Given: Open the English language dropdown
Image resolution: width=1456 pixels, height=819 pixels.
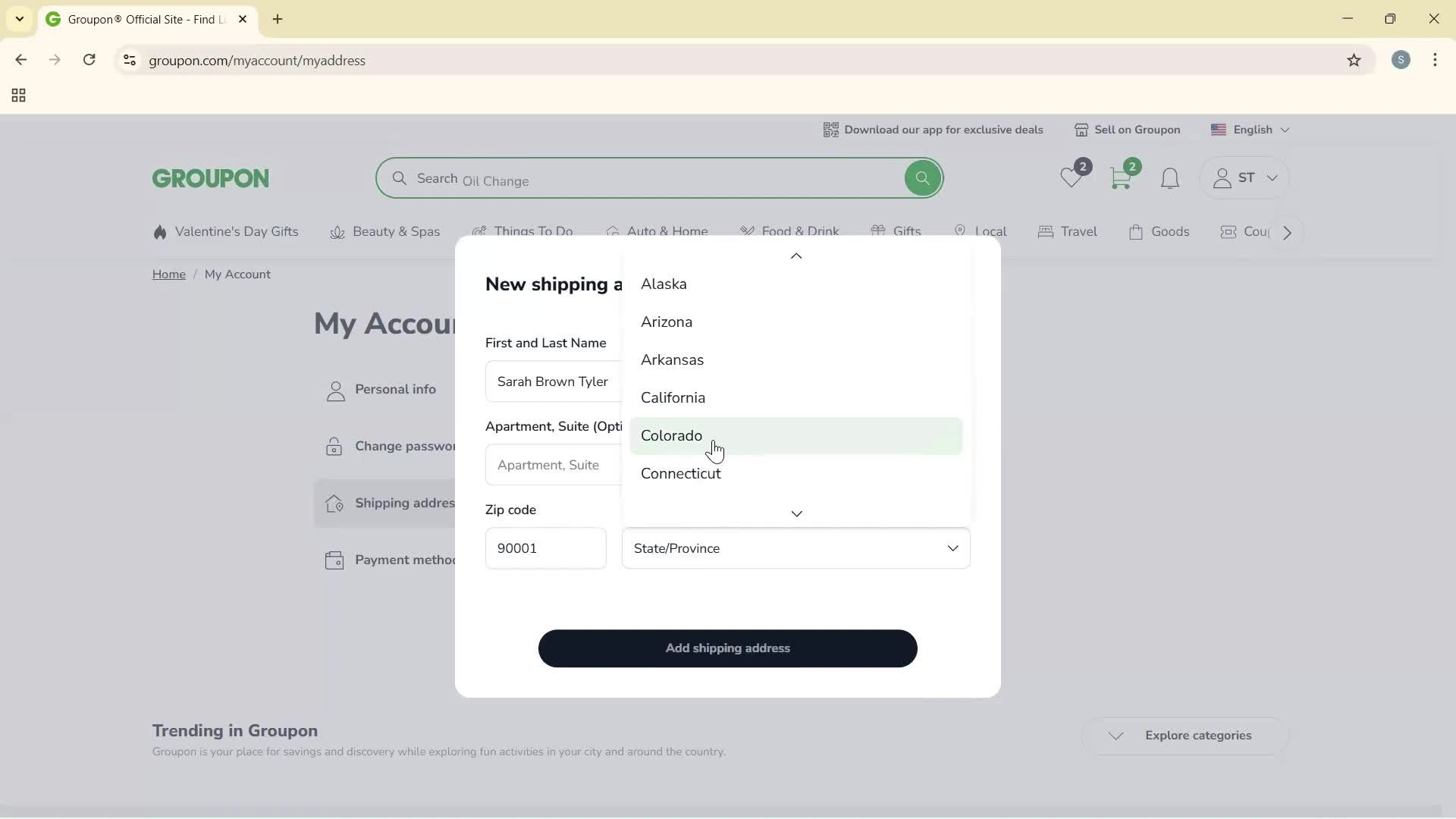Looking at the screenshot, I should 1250,130.
